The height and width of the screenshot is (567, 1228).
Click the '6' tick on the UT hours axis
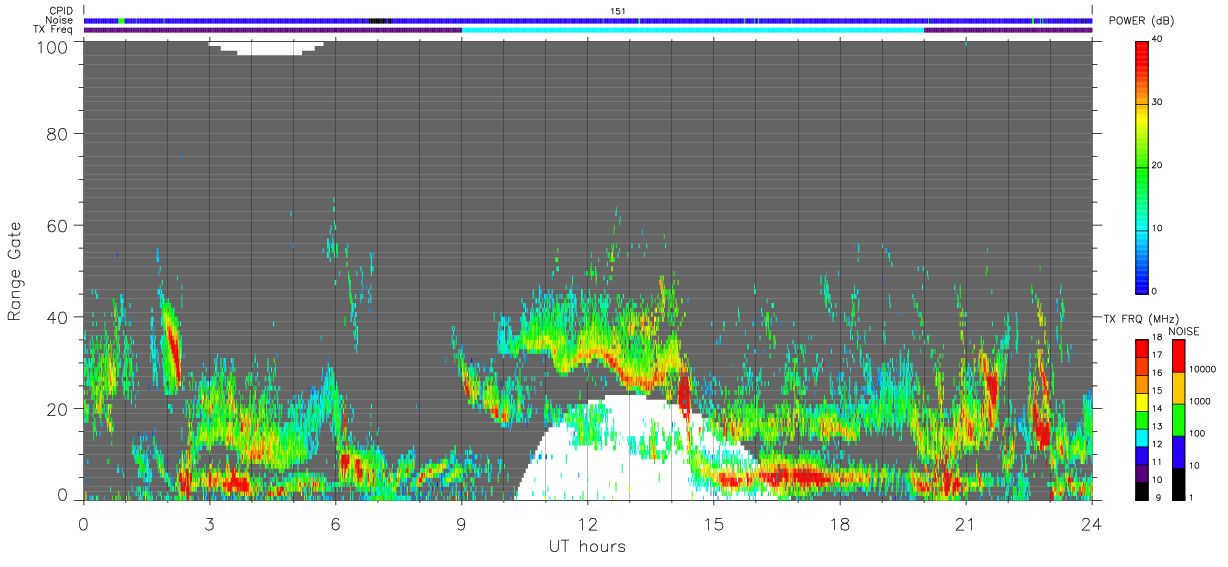pos(335,524)
